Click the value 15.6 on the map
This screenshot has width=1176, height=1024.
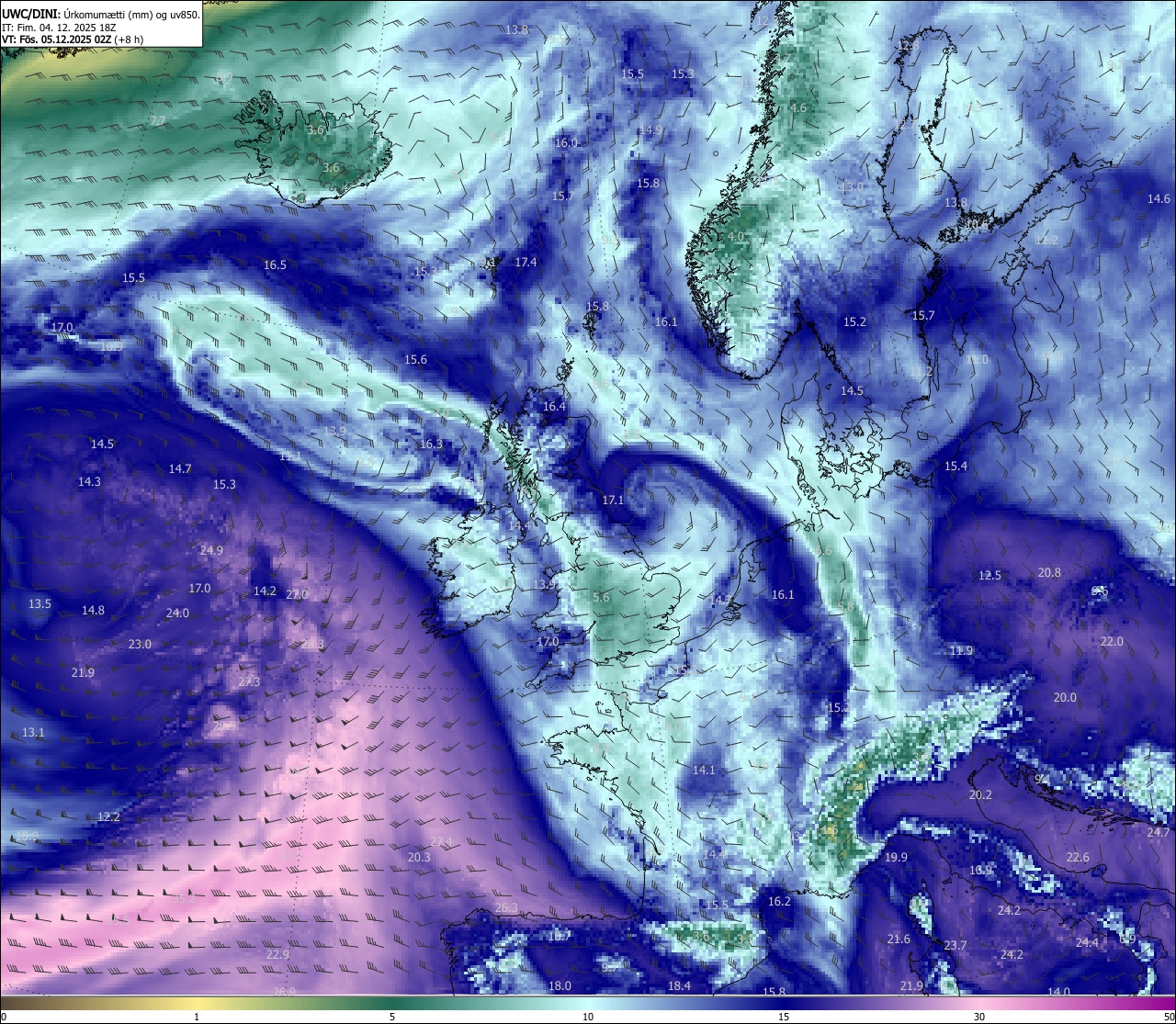[415, 360]
